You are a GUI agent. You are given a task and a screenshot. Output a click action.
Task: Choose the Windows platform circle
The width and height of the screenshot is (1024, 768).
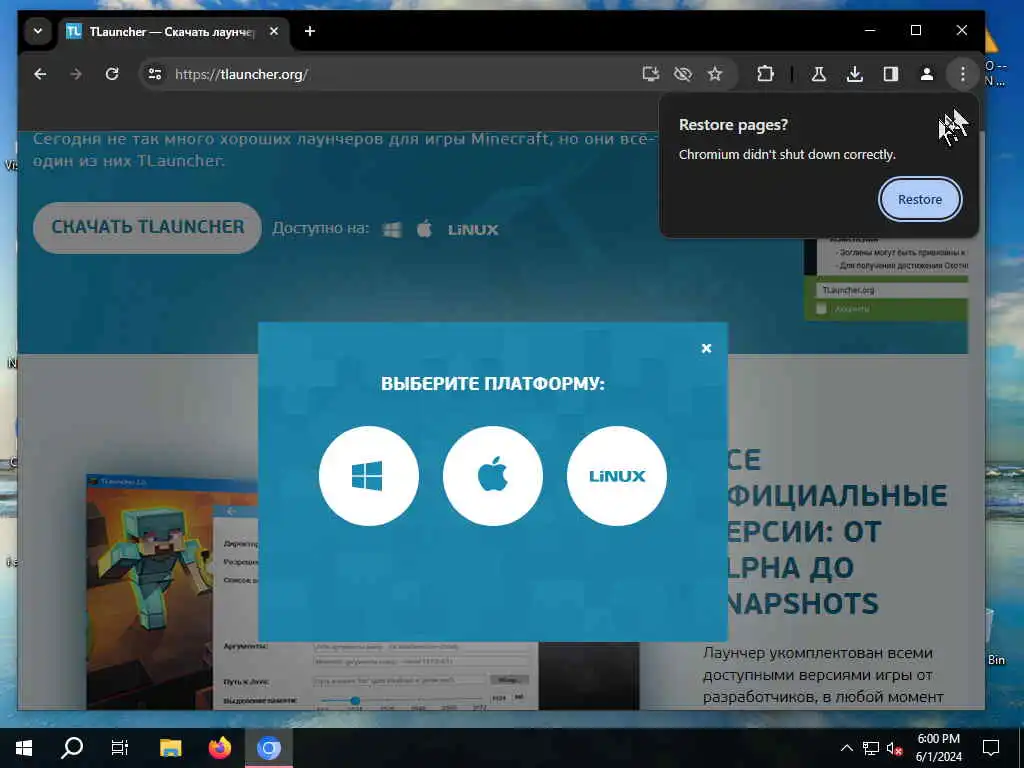coord(368,475)
